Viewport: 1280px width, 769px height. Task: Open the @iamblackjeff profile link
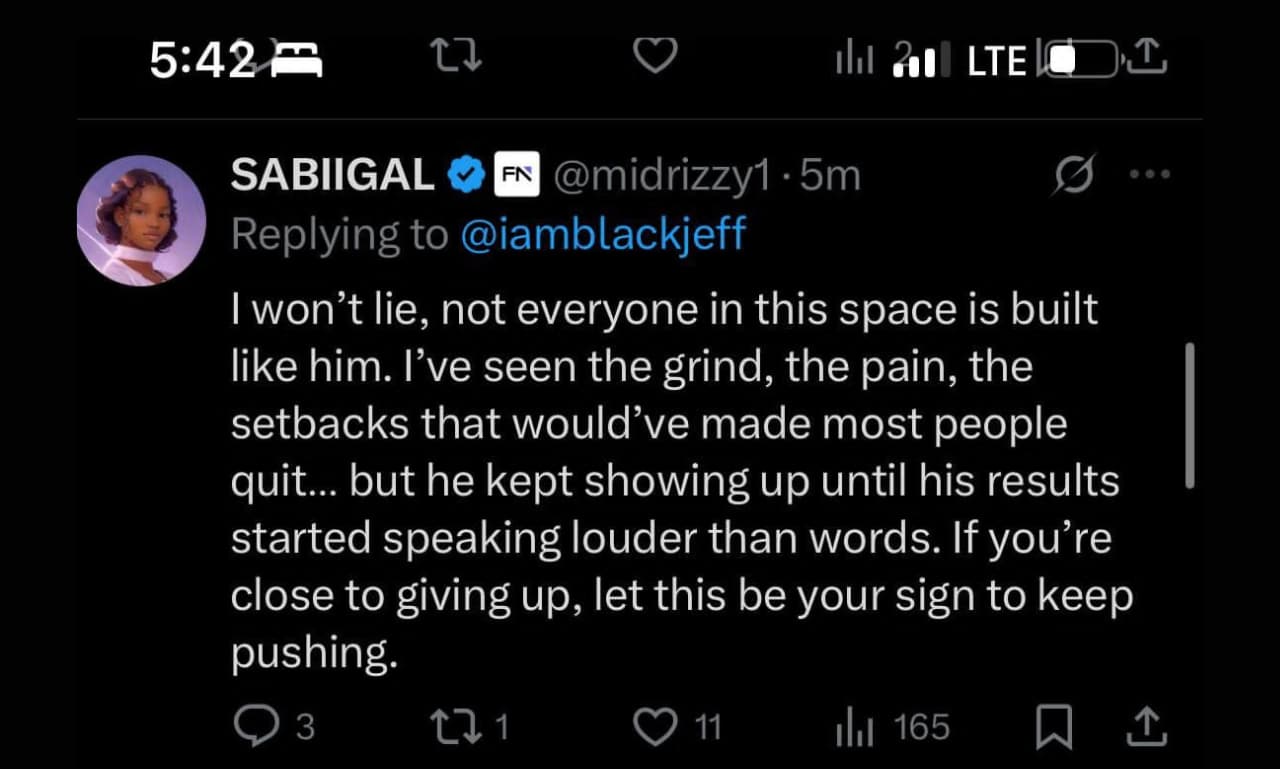603,234
